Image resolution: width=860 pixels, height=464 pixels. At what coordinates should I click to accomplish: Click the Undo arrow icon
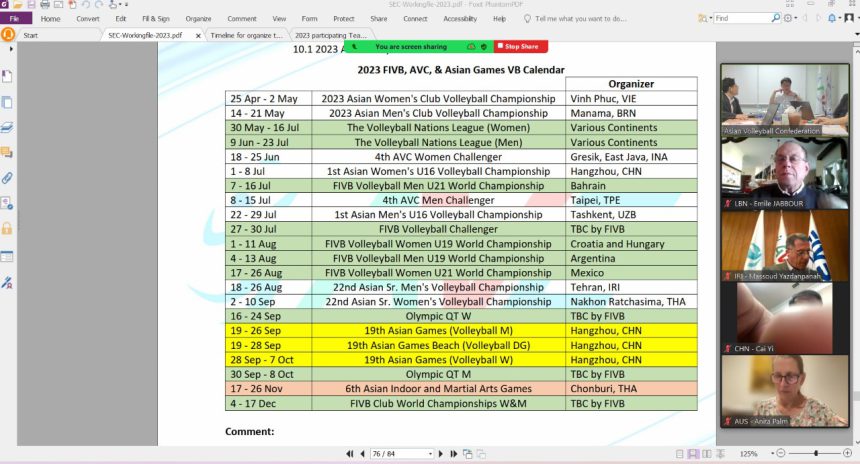(86, 4)
